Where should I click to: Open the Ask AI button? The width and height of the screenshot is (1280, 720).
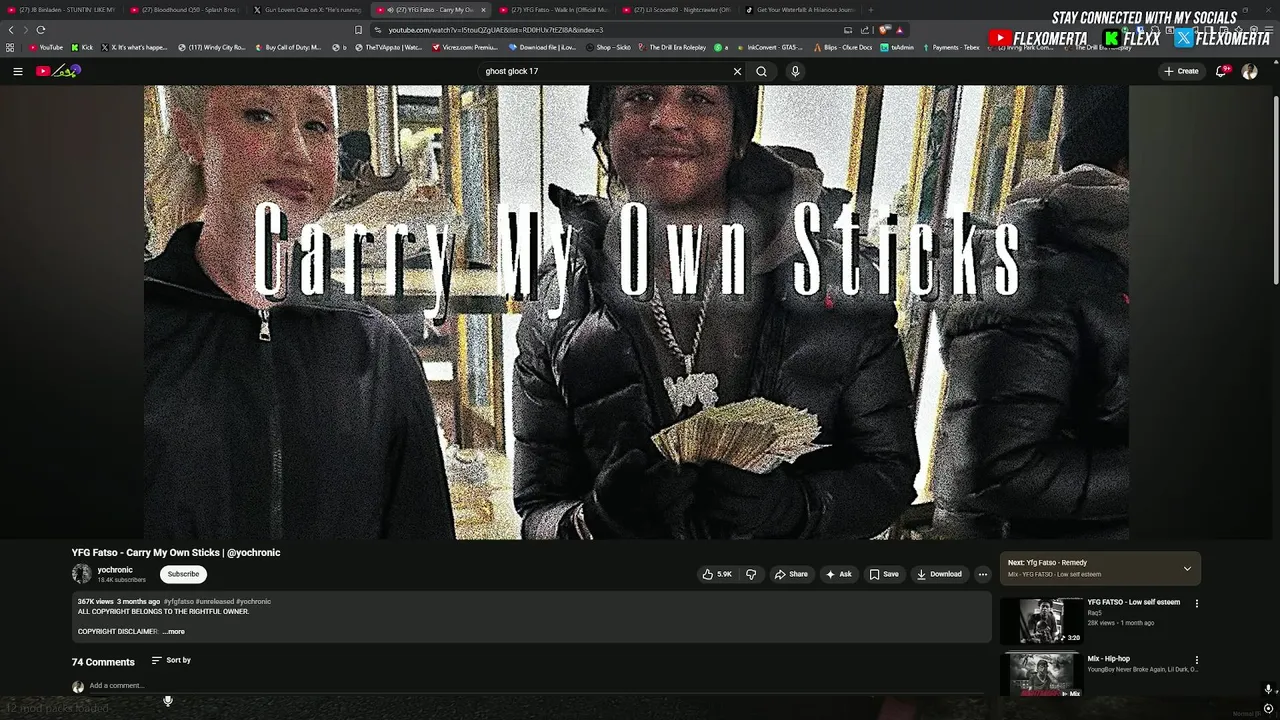[838, 574]
